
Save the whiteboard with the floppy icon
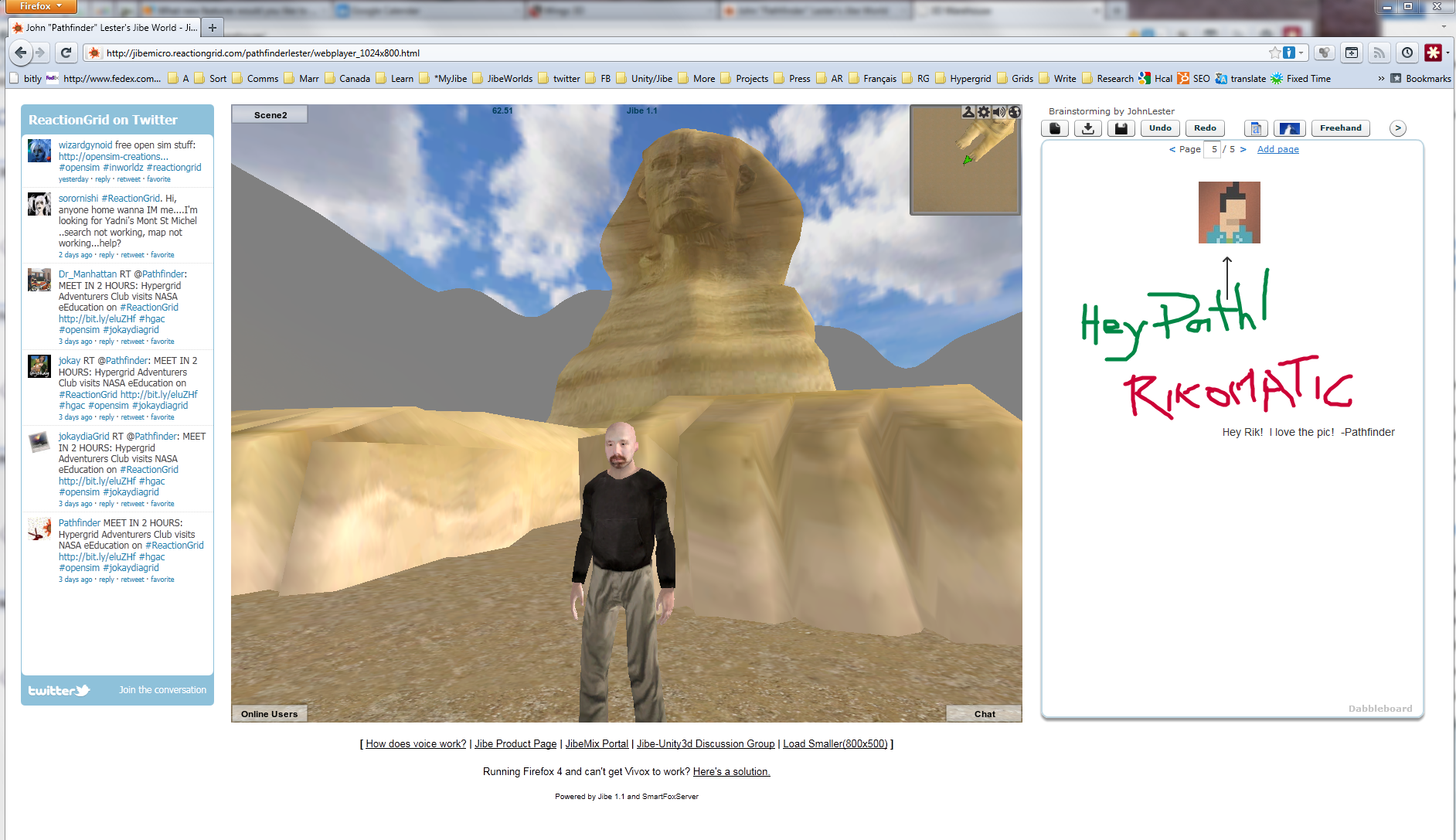coord(1121,128)
